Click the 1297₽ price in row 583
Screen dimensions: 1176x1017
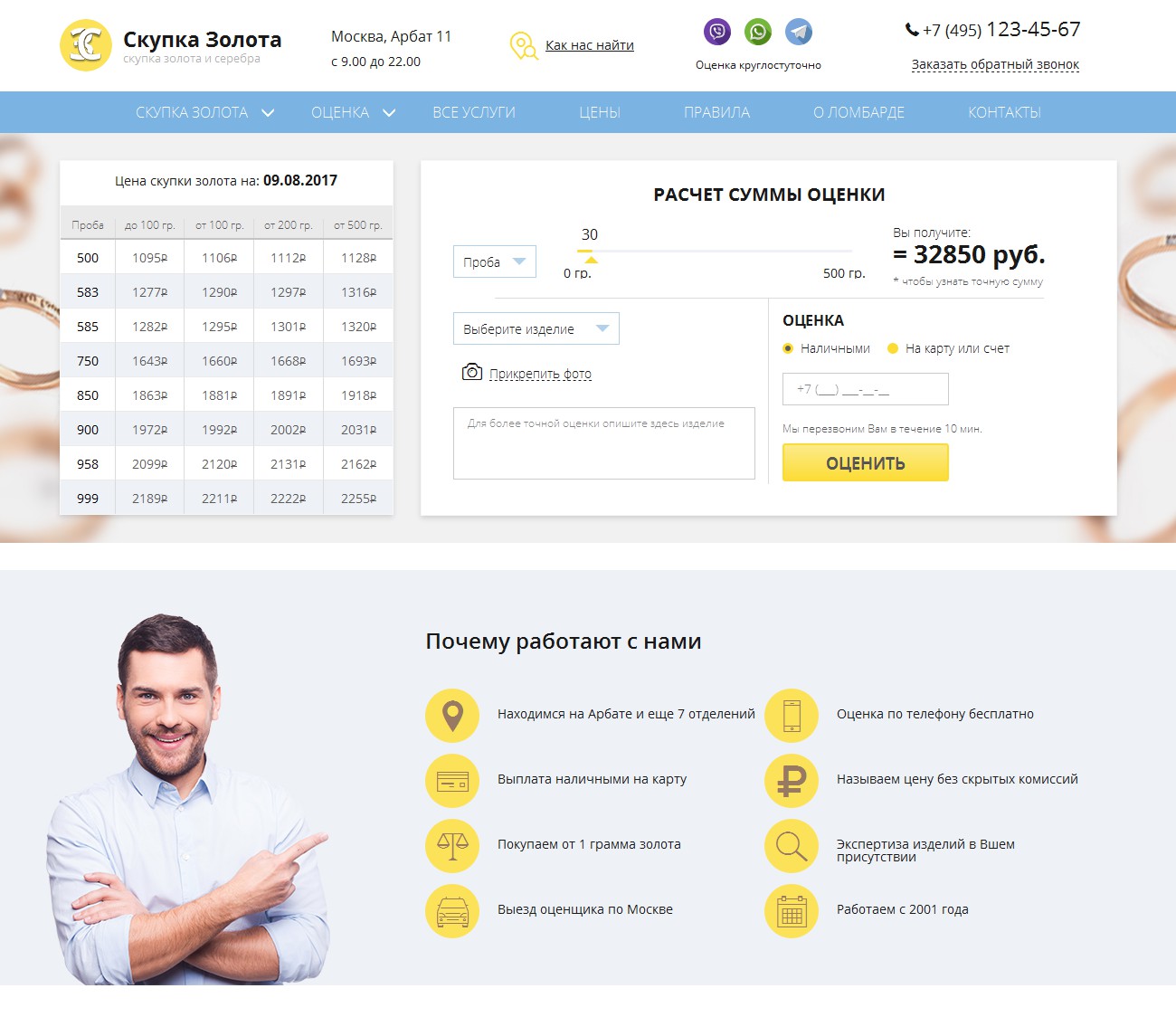pos(289,292)
